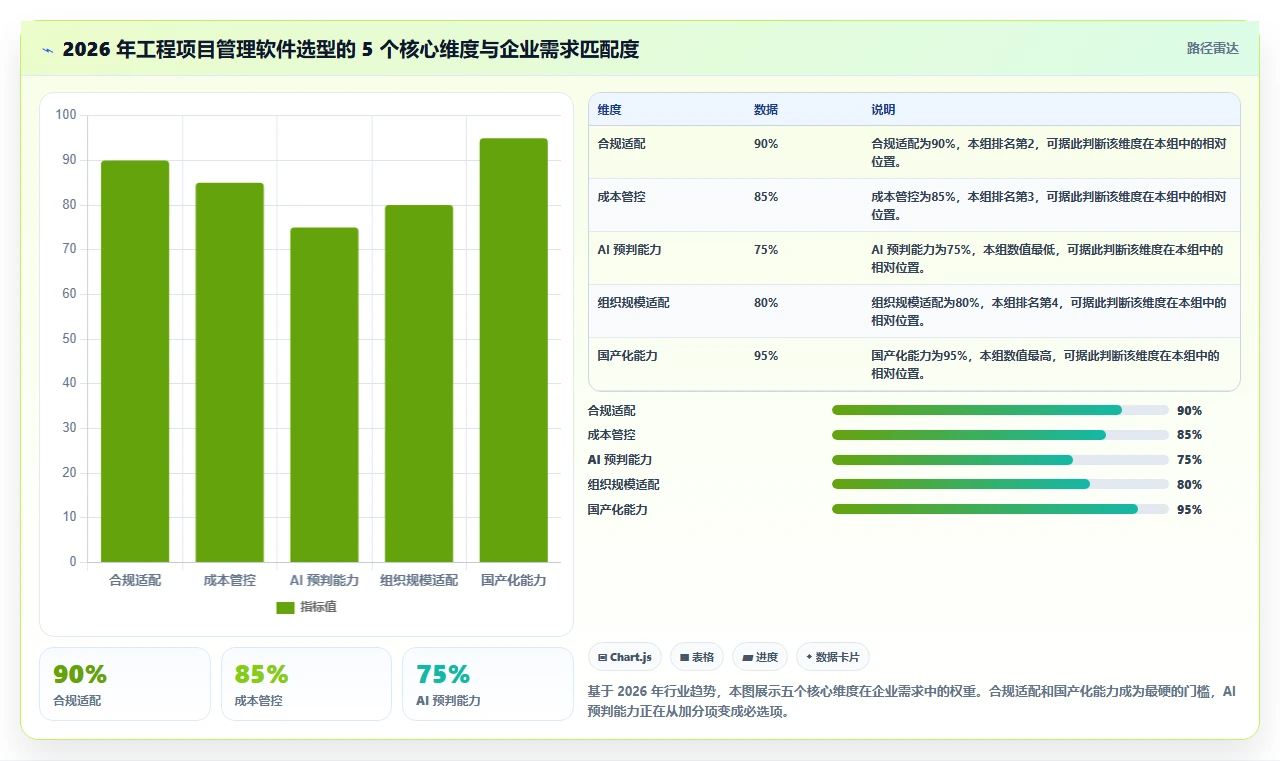The width and height of the screenshot is (1280, 761).
Task: Click the 75% value in the table
Action: point(766,250)
